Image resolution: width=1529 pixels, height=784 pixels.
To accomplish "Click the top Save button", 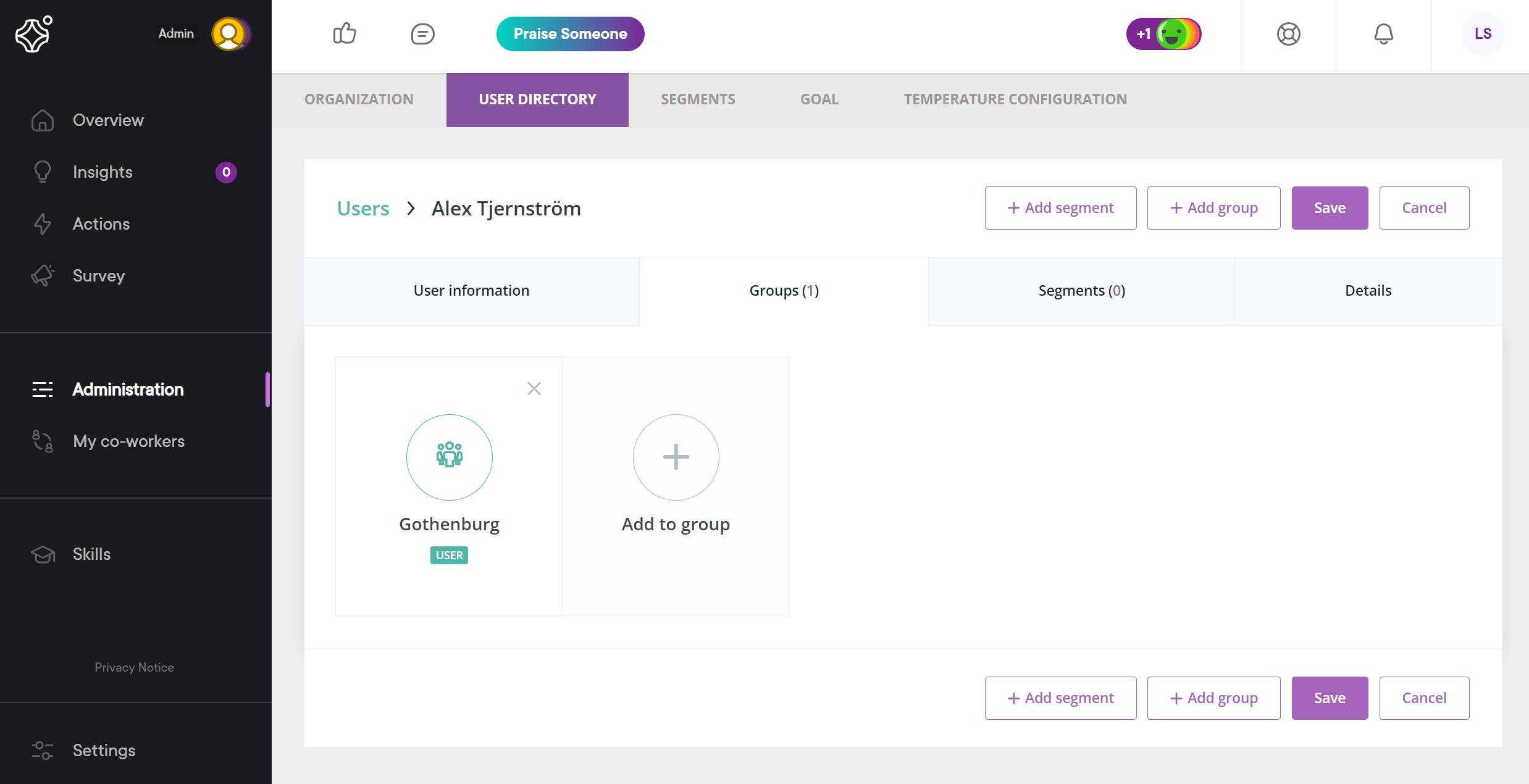I will tap(1330, 208).
